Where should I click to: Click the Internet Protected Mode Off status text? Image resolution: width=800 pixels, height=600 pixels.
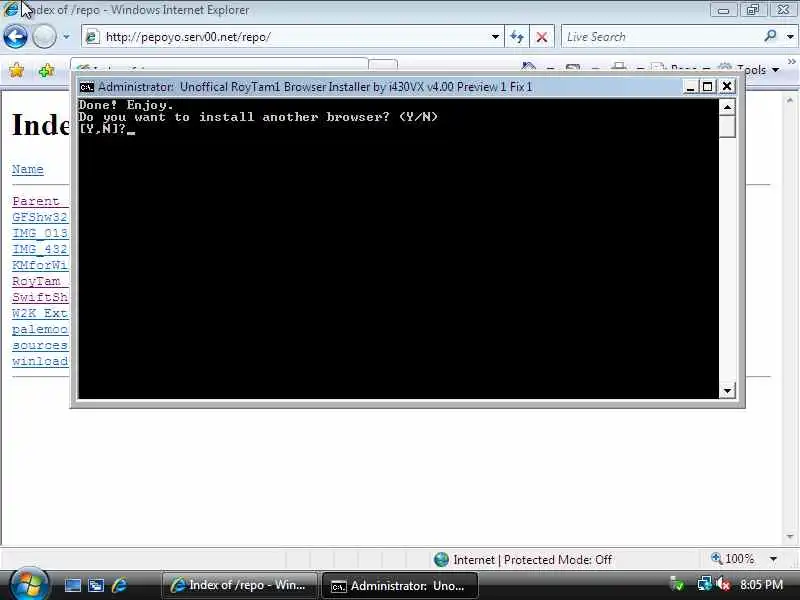pos(533,560)
